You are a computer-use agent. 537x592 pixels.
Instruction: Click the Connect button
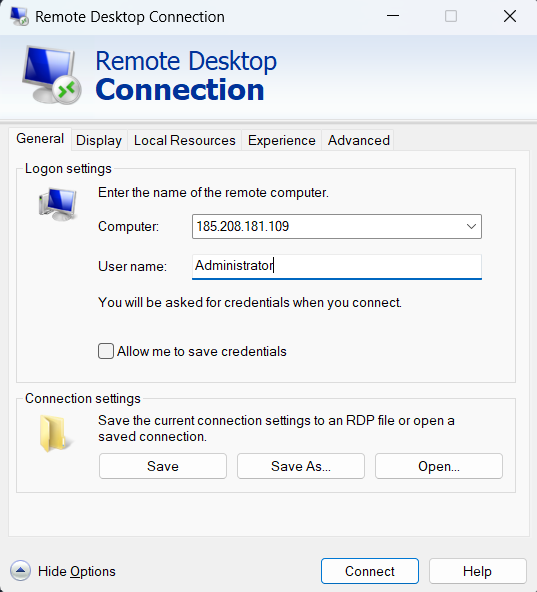coord(370,571)
